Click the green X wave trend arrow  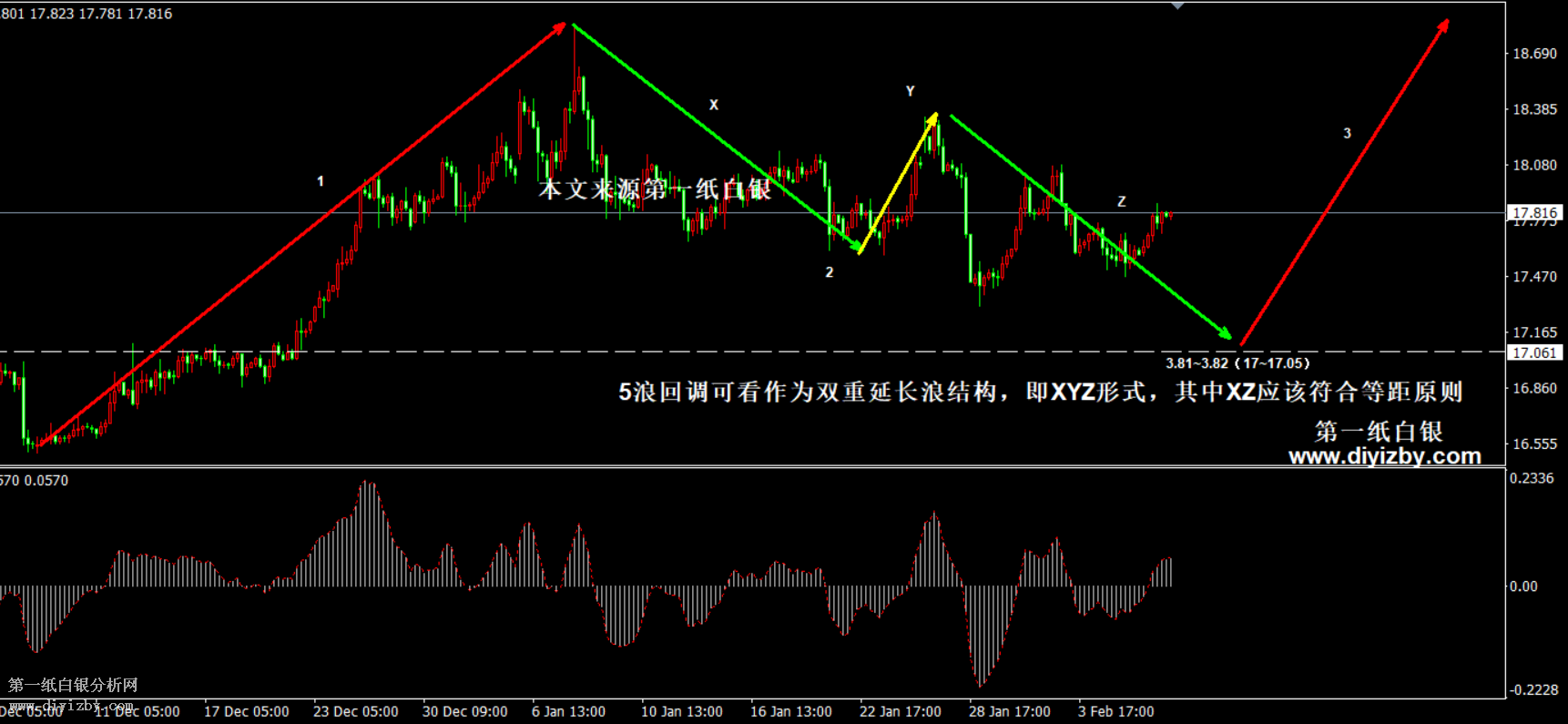(716, 137)
